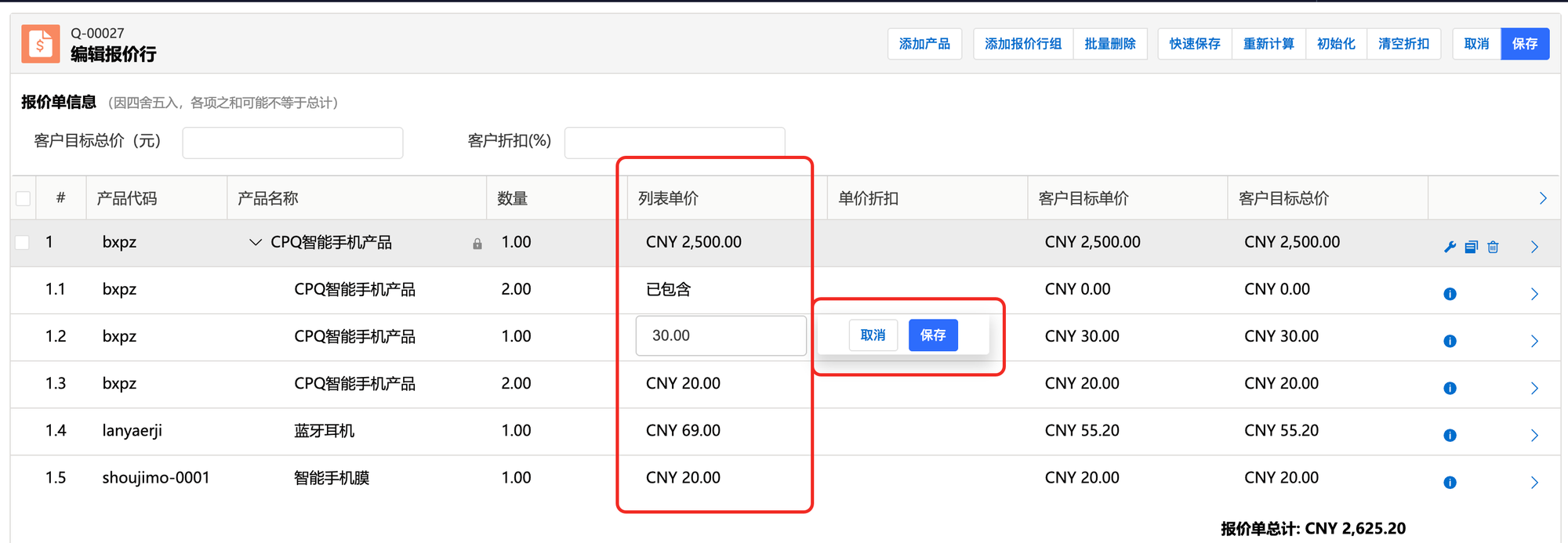Toggle the select-all checkbox in table header
Viewport: 1568px width, 543px height.
(24, 198)
